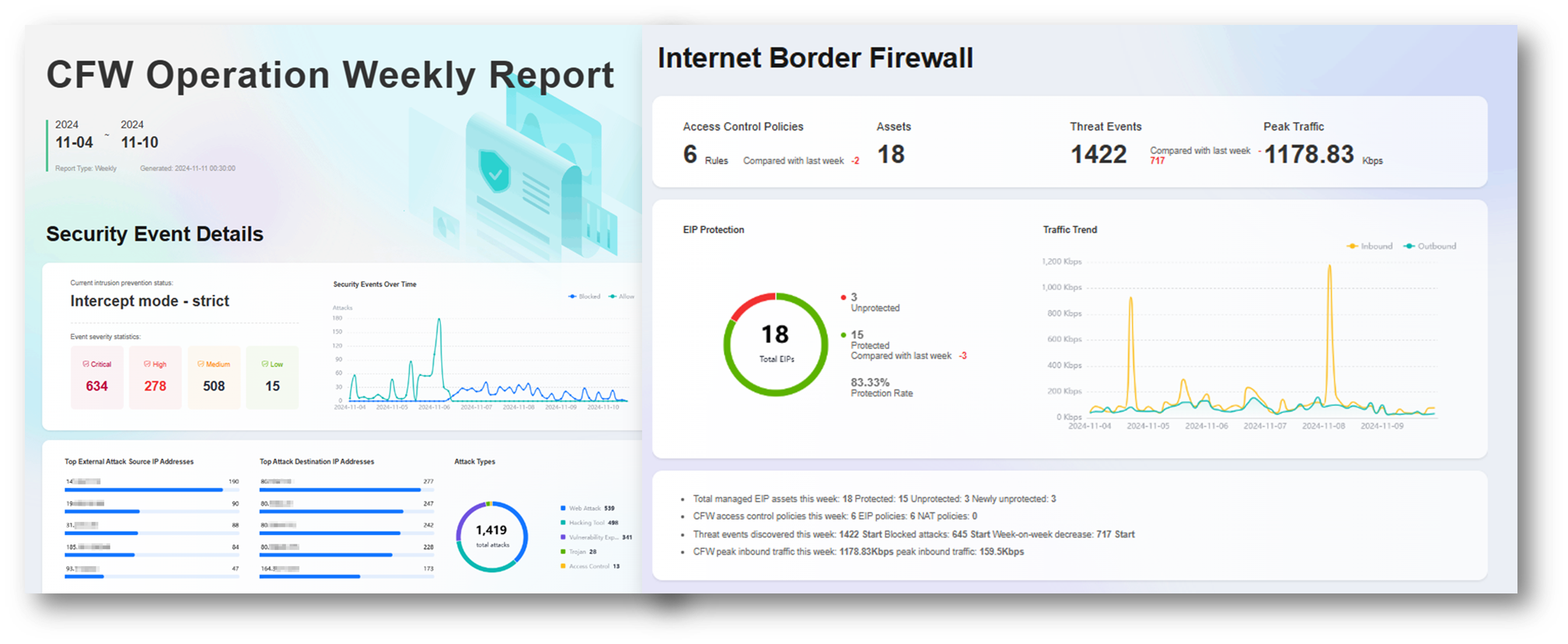The image size is (1568, 644).
Task: Toggle Outbound series in Traffic Trend
Action: [1430, 247]
